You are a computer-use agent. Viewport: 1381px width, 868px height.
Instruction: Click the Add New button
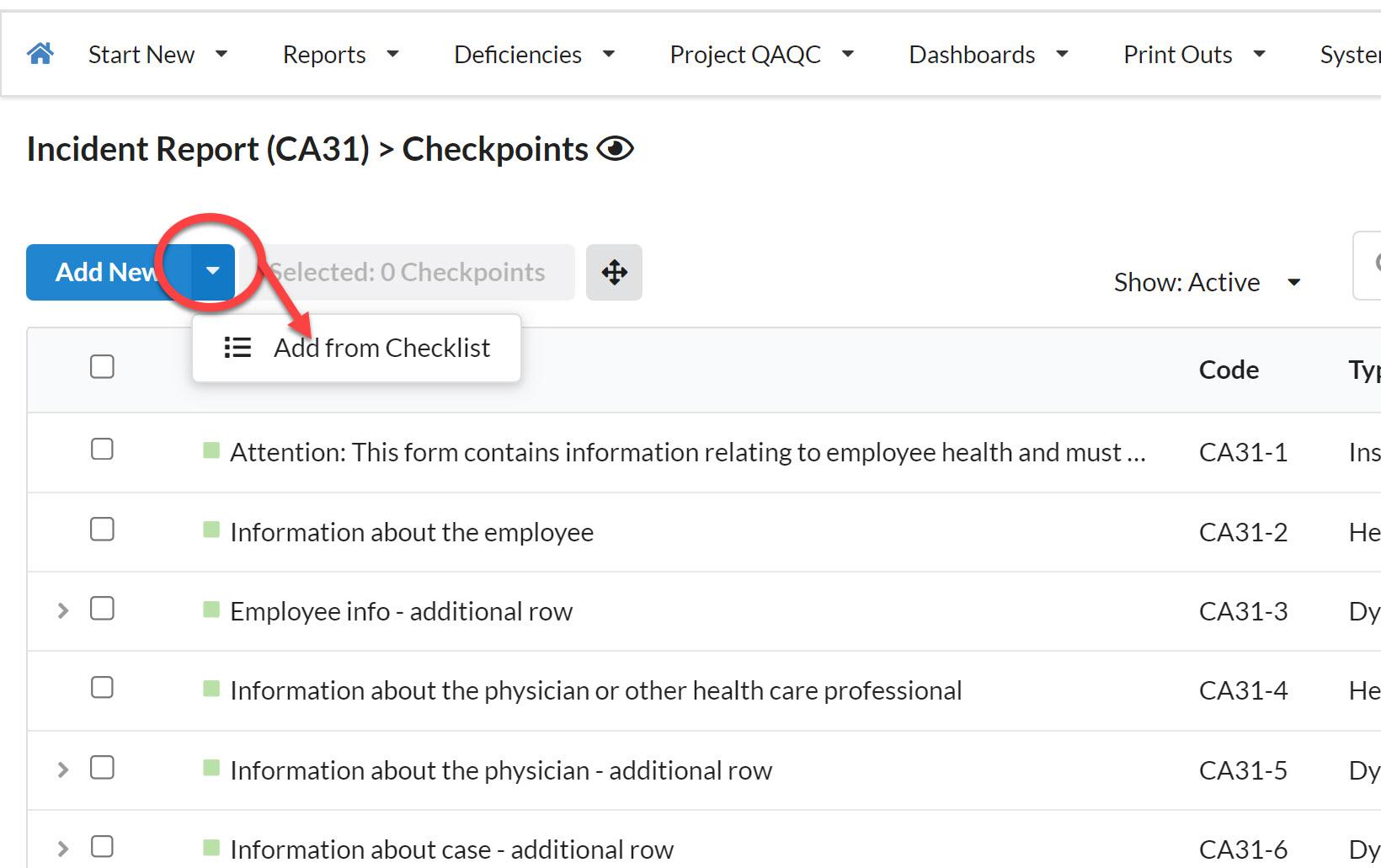[x=109, y=272]
